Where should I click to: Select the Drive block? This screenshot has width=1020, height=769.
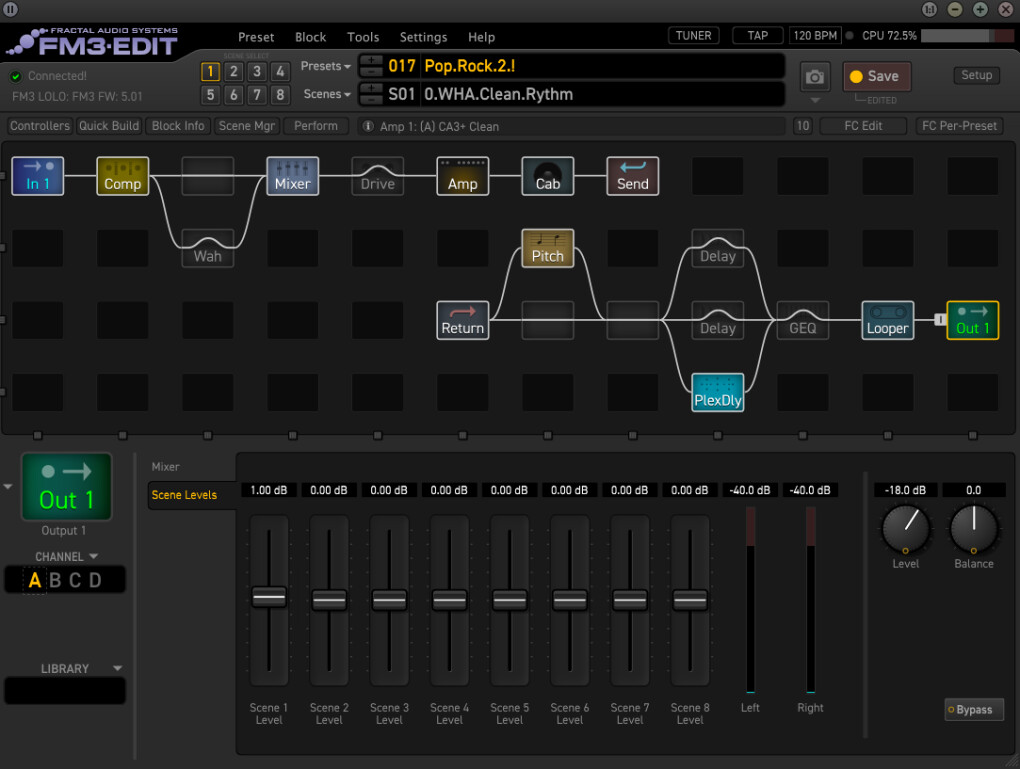(x=377, y=176)
